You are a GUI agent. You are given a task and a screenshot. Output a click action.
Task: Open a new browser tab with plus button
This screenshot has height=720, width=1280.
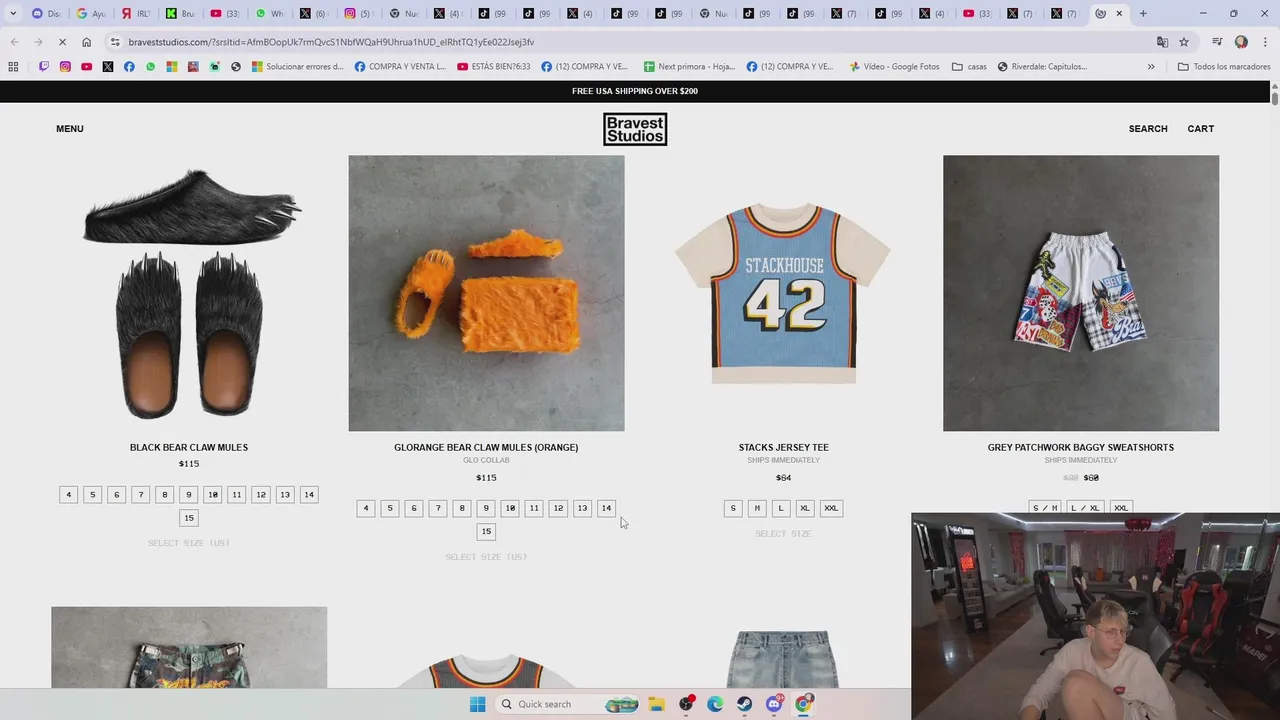pyautogui.click(x=1143, y=14)
